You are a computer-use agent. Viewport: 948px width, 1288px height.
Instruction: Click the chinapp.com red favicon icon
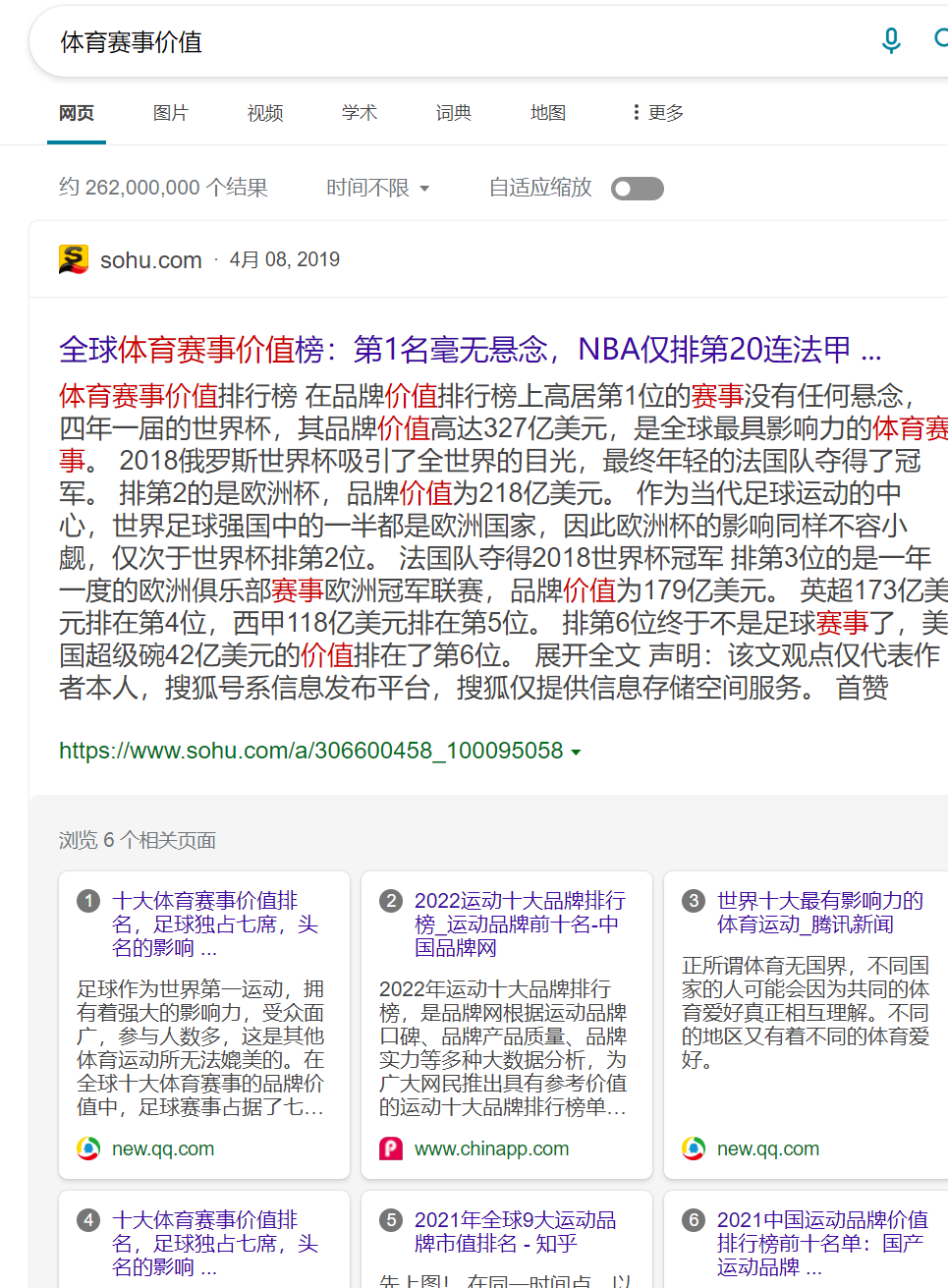coord(391,1148)
